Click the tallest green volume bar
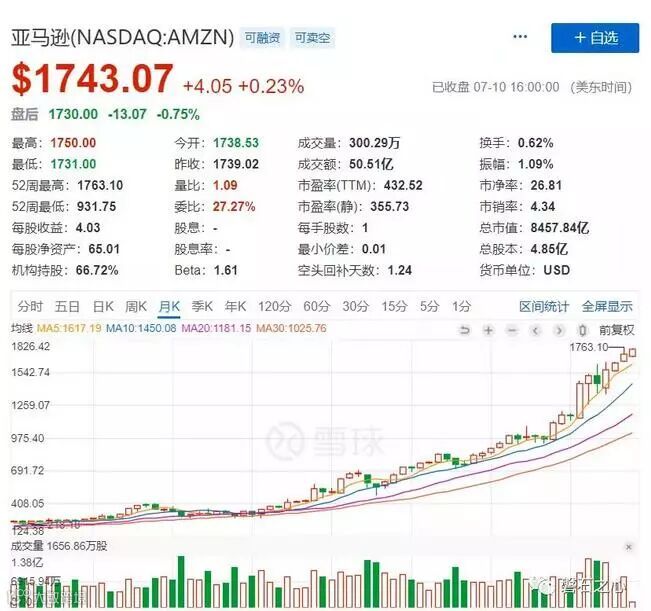This screenshot has height=611, width=651. [x=181, y=581]
